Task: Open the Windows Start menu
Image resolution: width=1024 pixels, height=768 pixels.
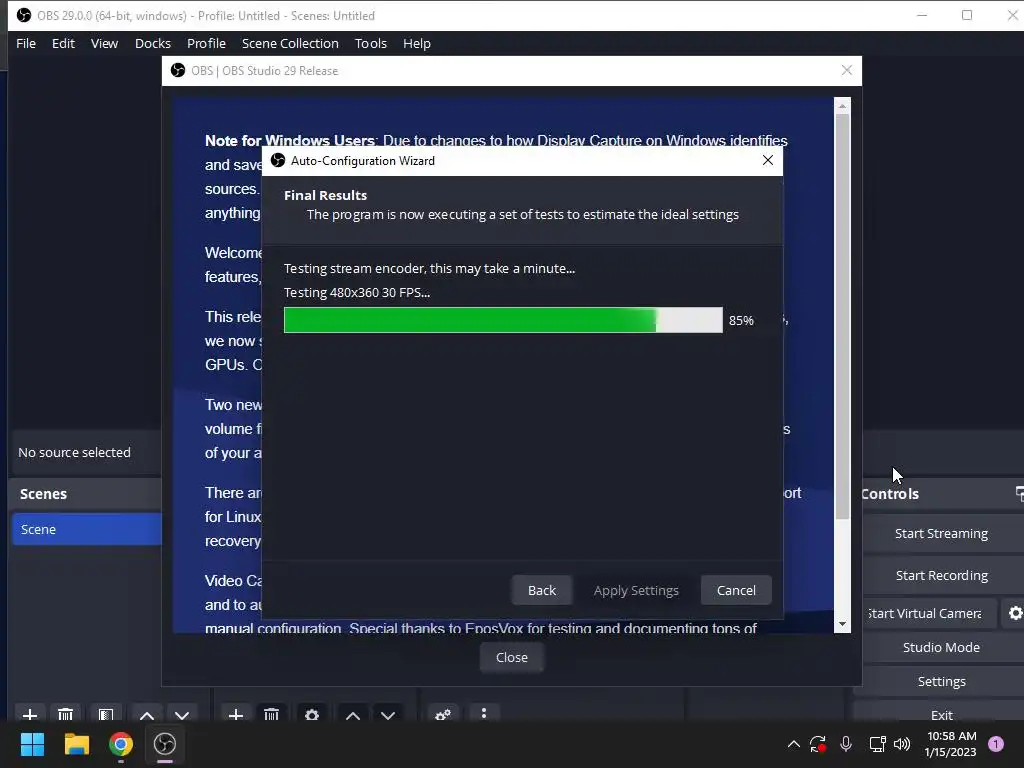Action: 32,744
